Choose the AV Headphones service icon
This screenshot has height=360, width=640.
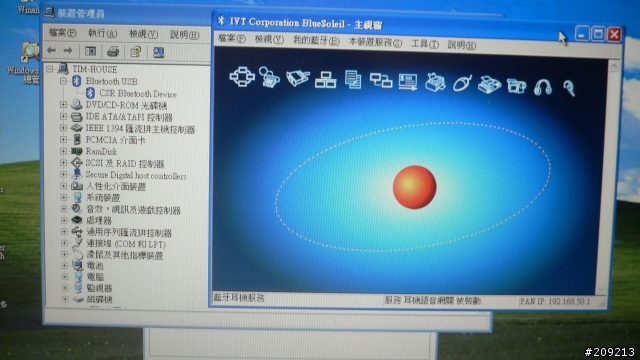[543, 87]
